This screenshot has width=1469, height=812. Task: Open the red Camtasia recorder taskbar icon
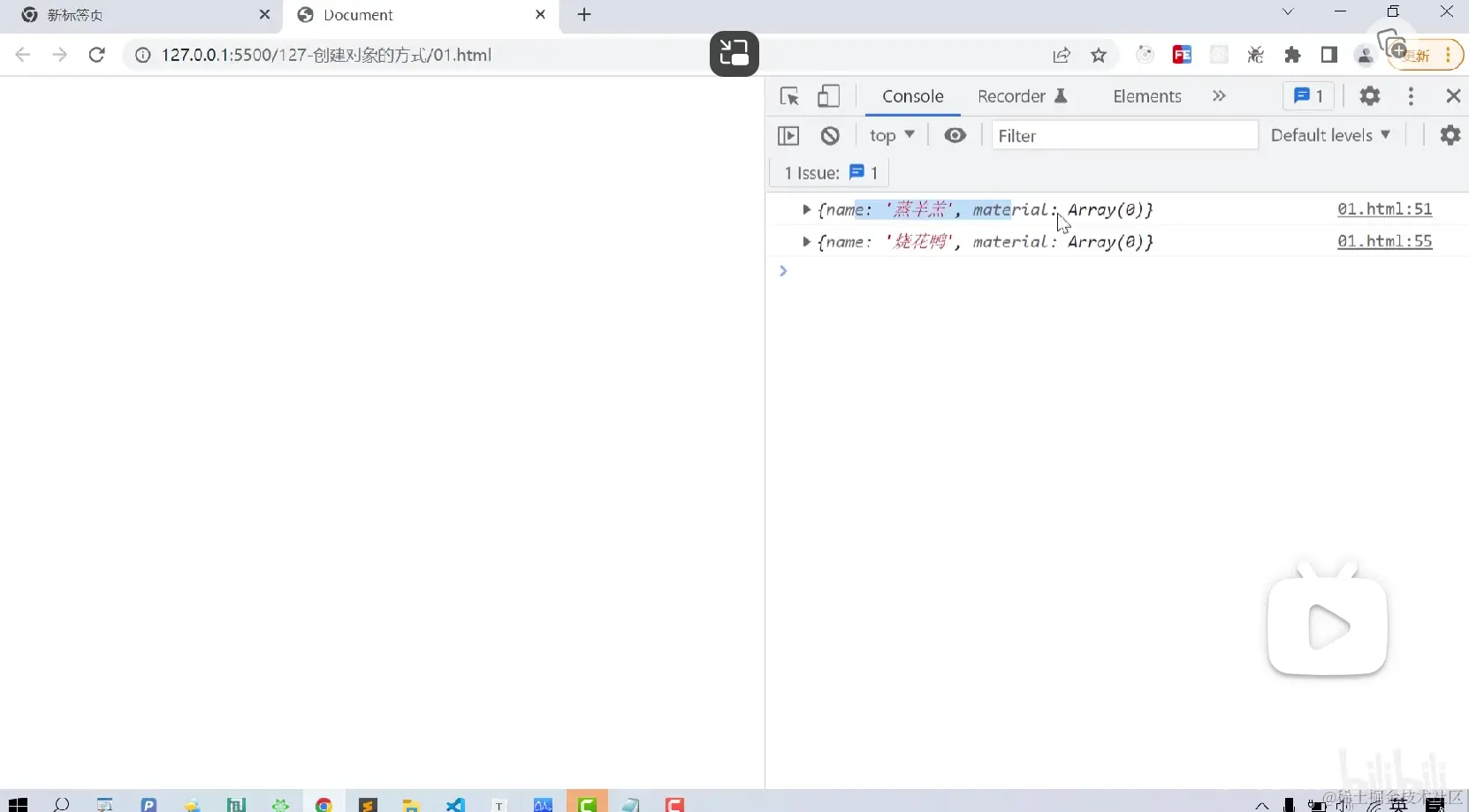tap(675, 804)
